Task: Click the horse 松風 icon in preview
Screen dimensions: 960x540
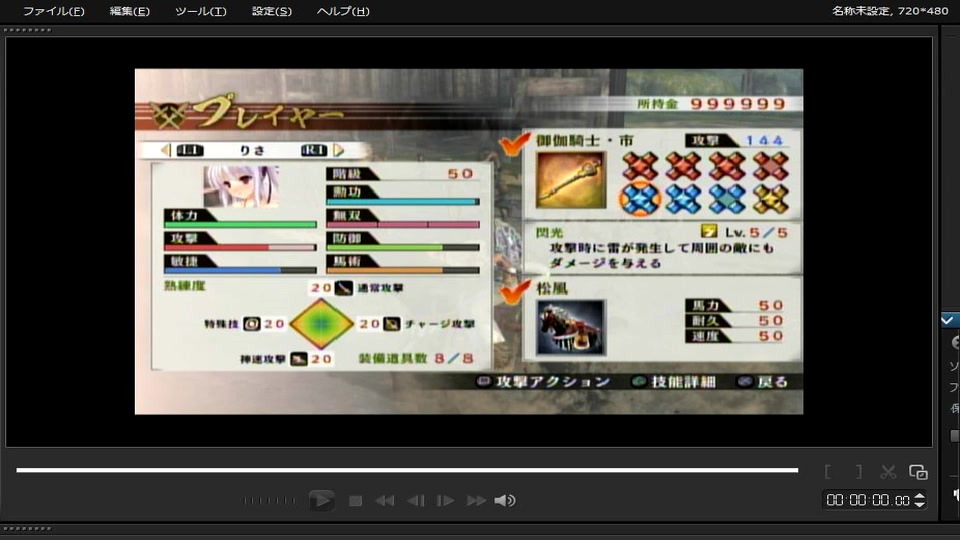Action: pos(571,328)
